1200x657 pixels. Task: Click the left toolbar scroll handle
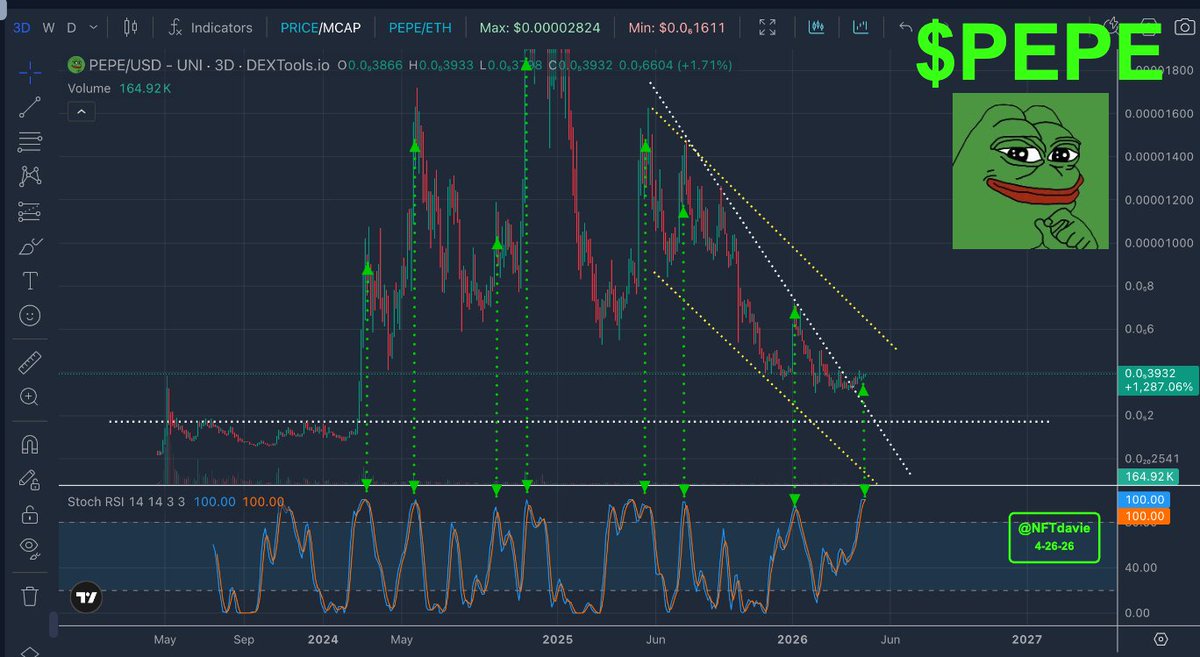52,623
